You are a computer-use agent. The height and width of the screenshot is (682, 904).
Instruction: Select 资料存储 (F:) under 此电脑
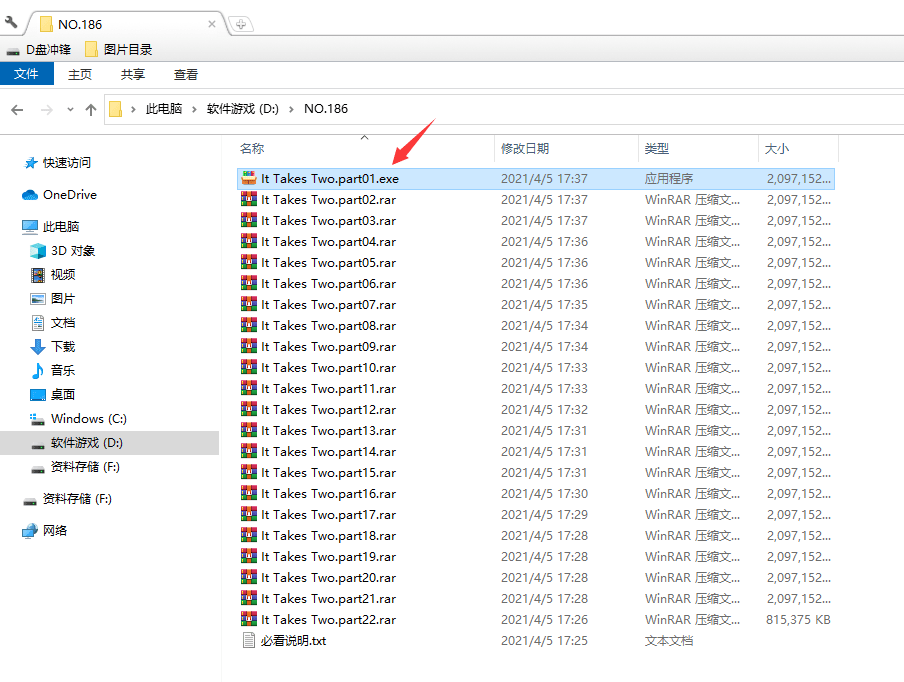pyautogui.click(x=85, y=467)
